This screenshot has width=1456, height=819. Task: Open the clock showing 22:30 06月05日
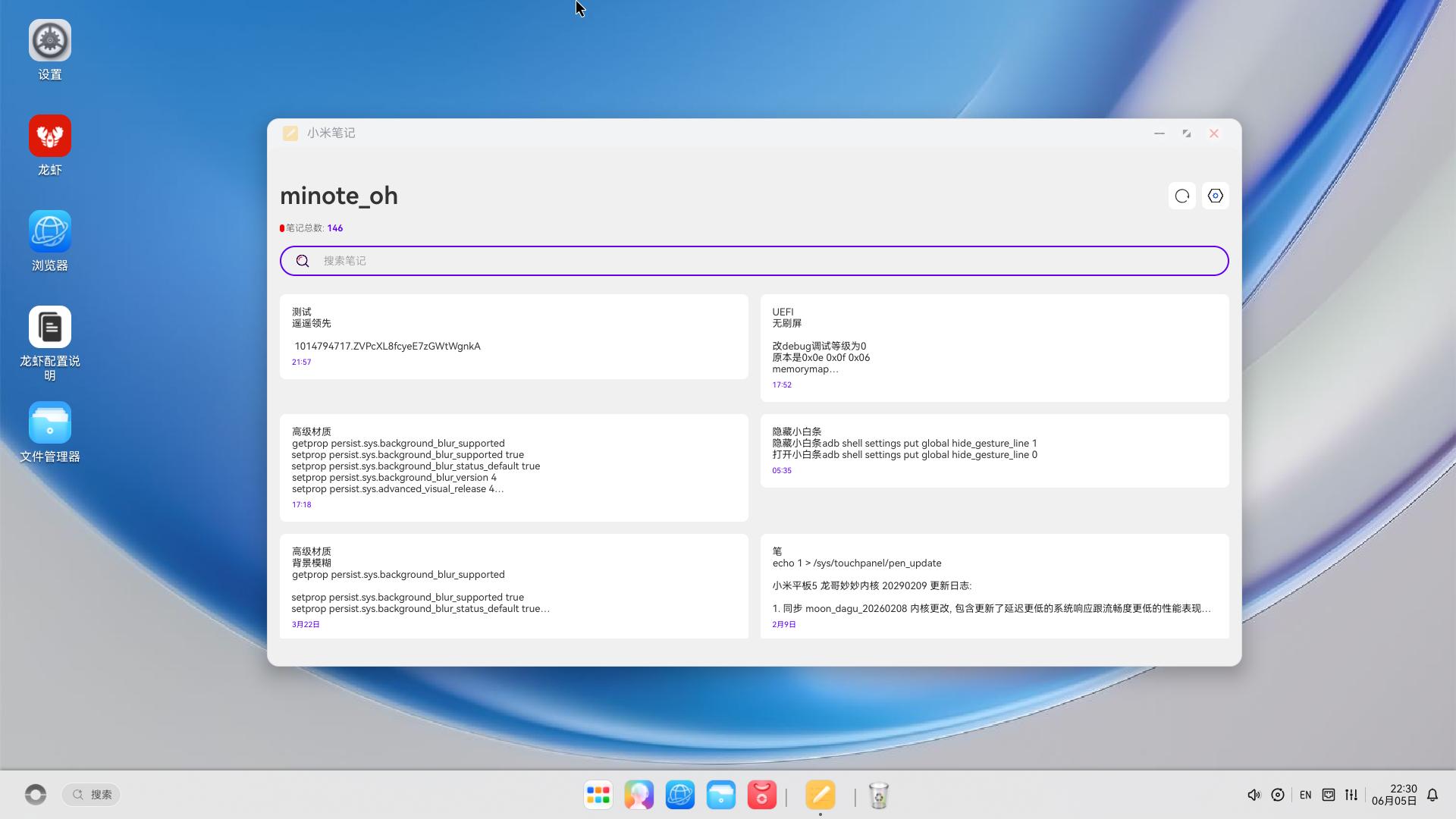coord(1394,795)
